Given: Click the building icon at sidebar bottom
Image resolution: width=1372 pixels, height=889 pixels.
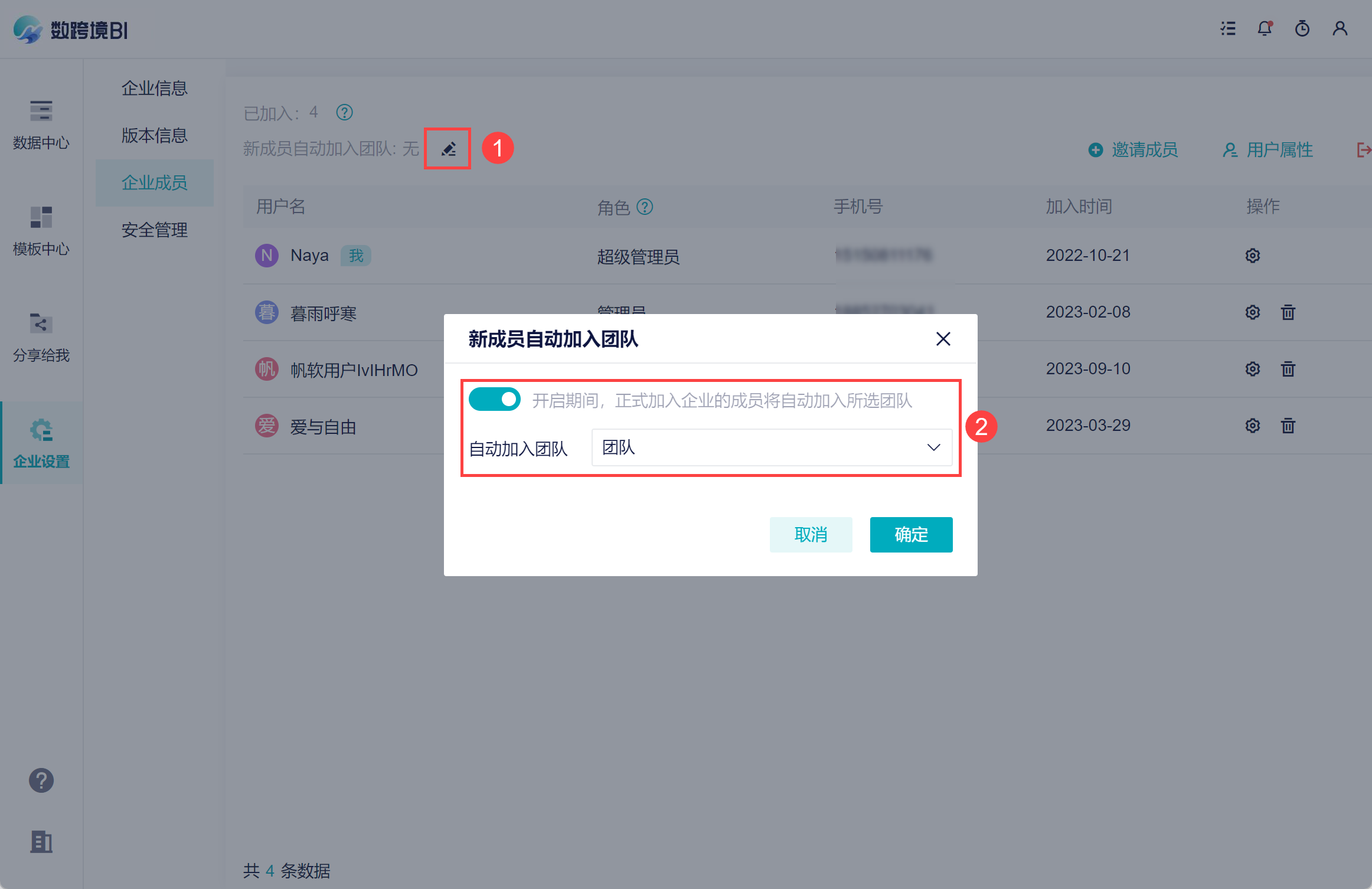Looking at the screenshot, I should [x=41, y=841].
